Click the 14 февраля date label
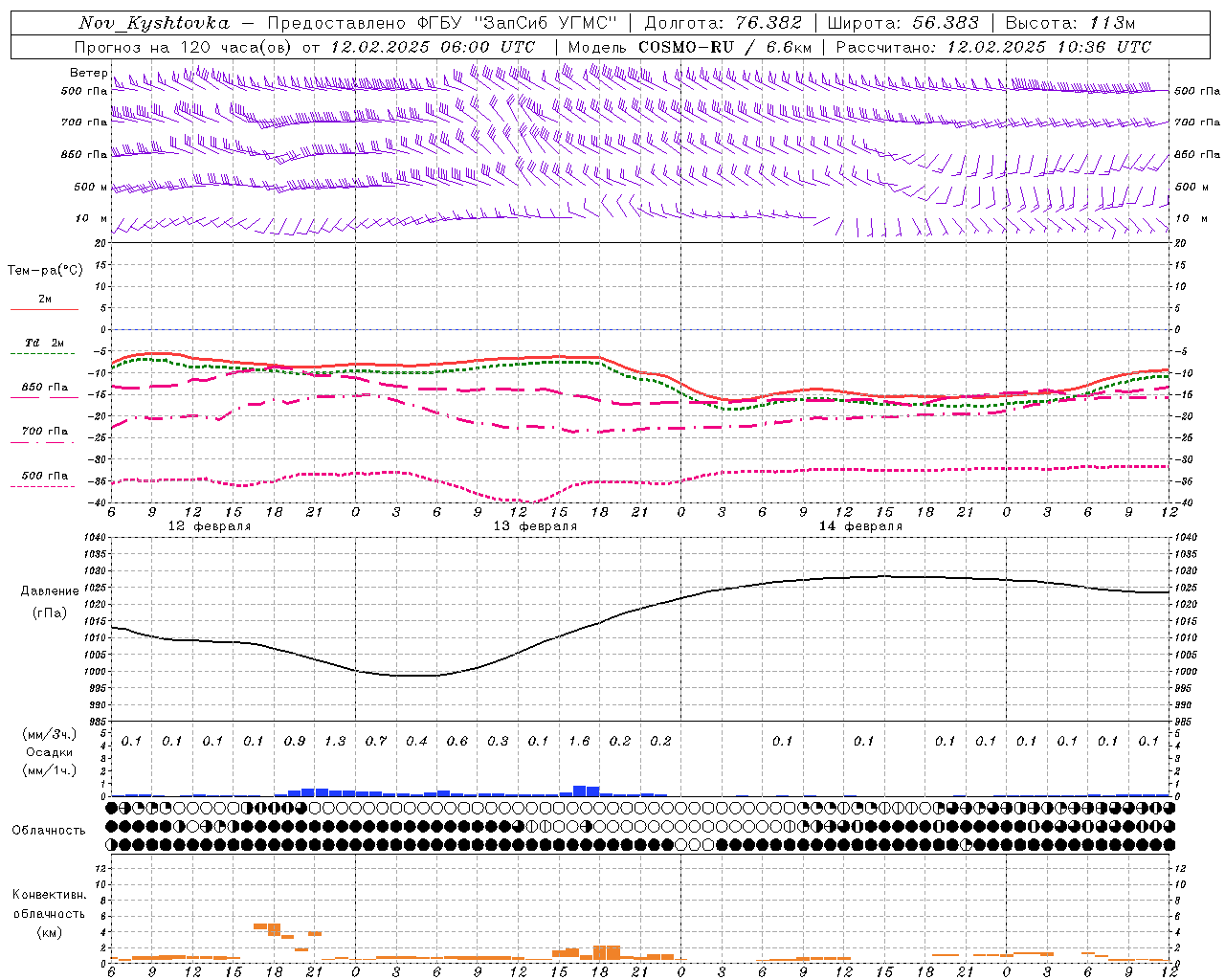 [x=860, y=526]
